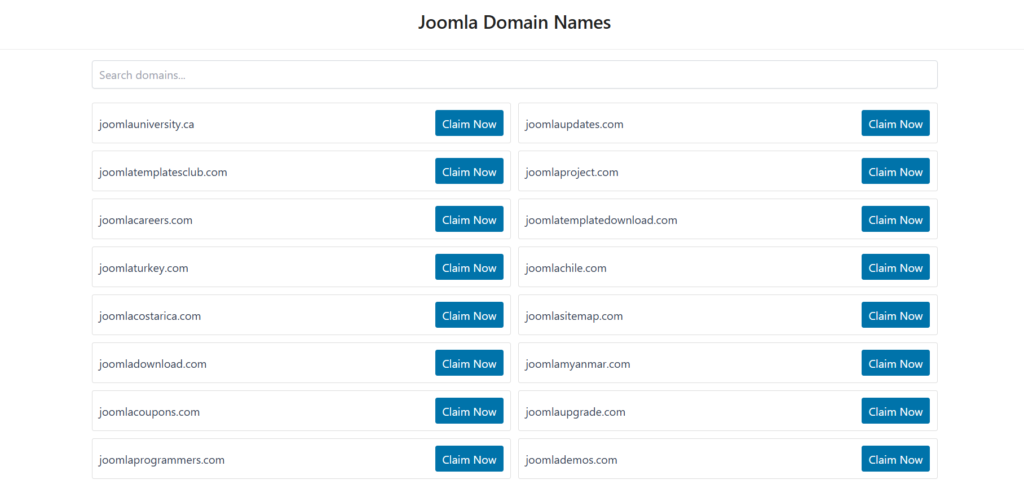Claim the joomlaproject.com domain

click(x=895, y=172)
